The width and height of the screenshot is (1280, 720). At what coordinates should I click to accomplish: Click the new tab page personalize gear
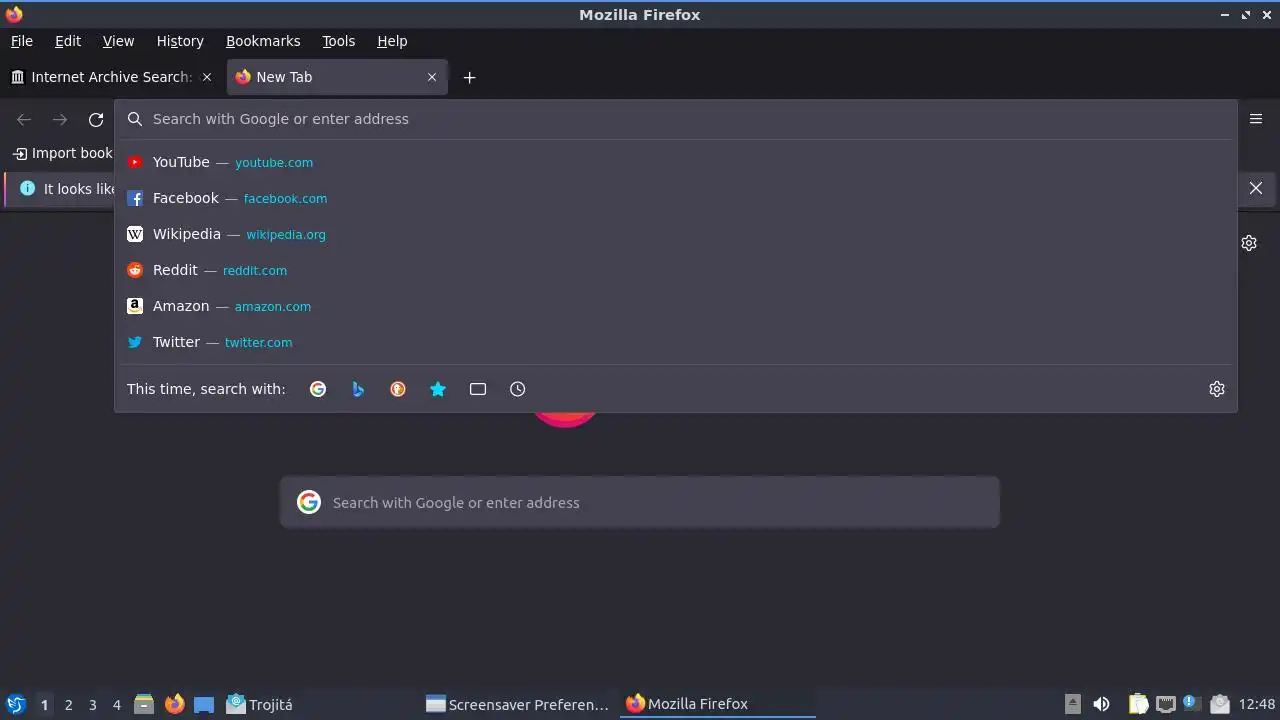pyautogui.click(x=1249, y=243)
